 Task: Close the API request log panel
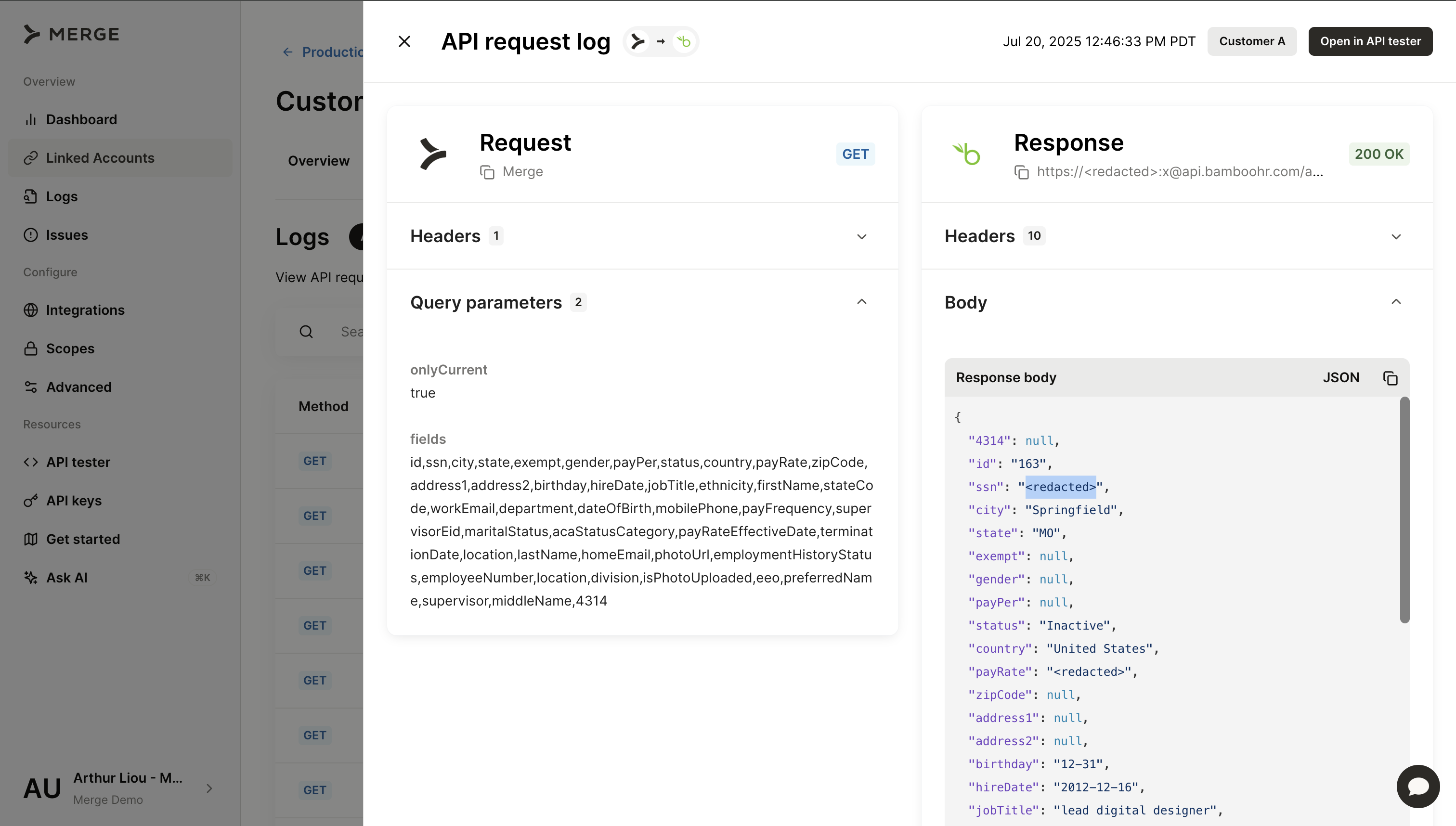[404, 41]
